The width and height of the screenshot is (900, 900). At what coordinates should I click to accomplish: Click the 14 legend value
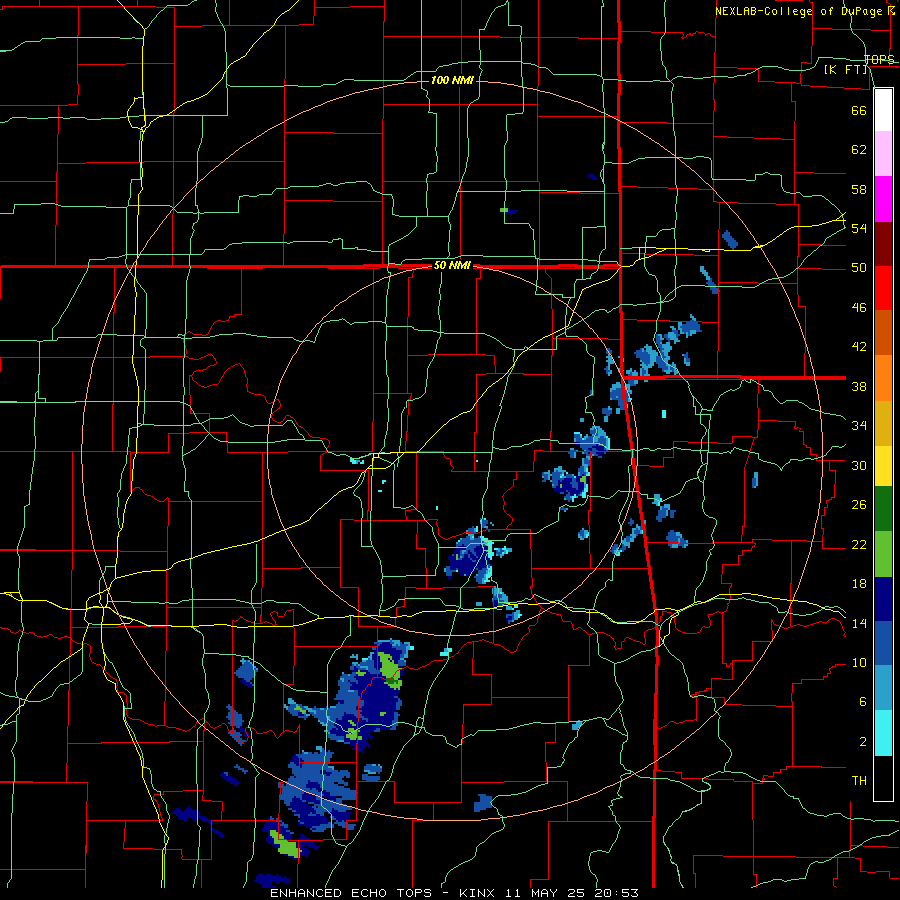[859, 623]
